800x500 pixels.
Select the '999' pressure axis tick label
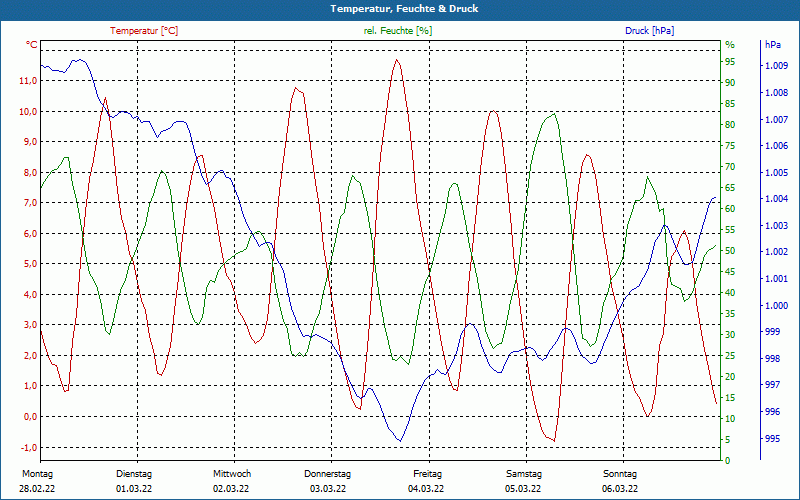[x=772, y=332]
